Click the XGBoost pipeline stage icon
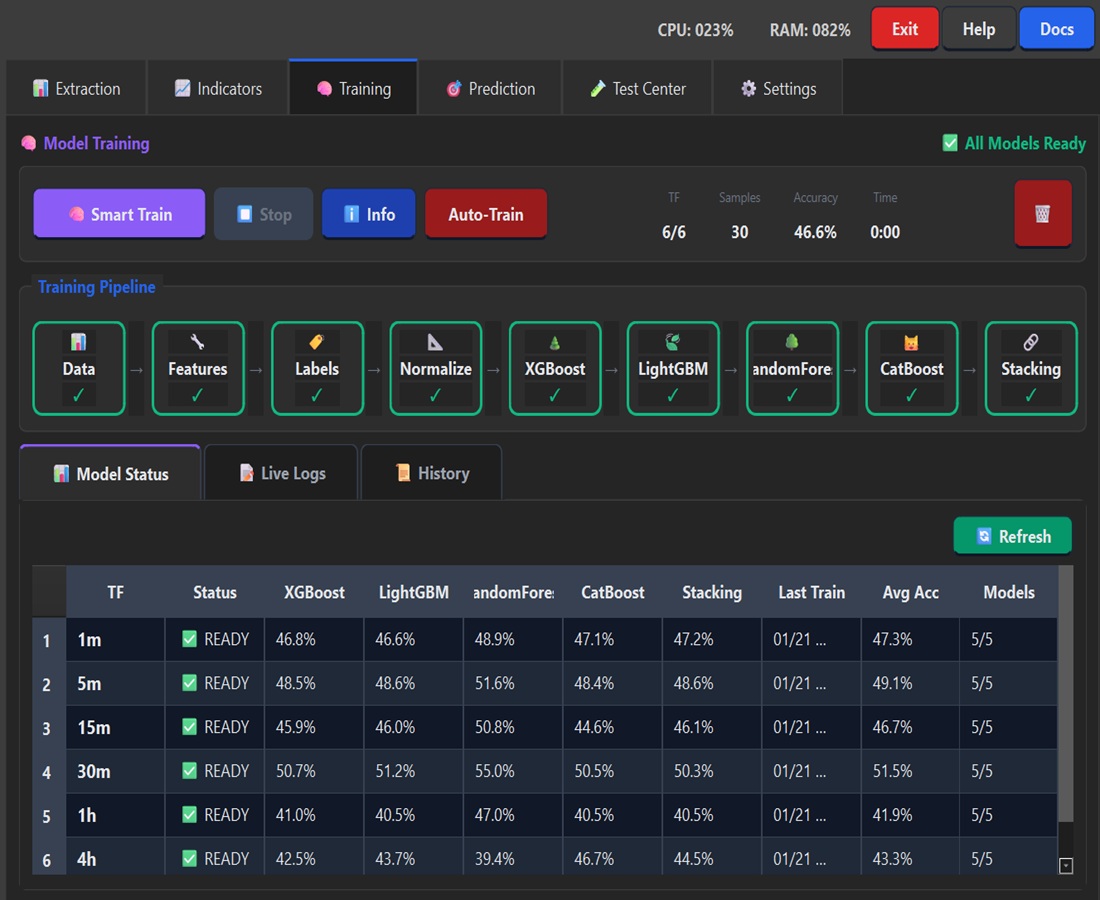Image resolution: width=1100 pixels, height=900 pixels. coord(555,343)
